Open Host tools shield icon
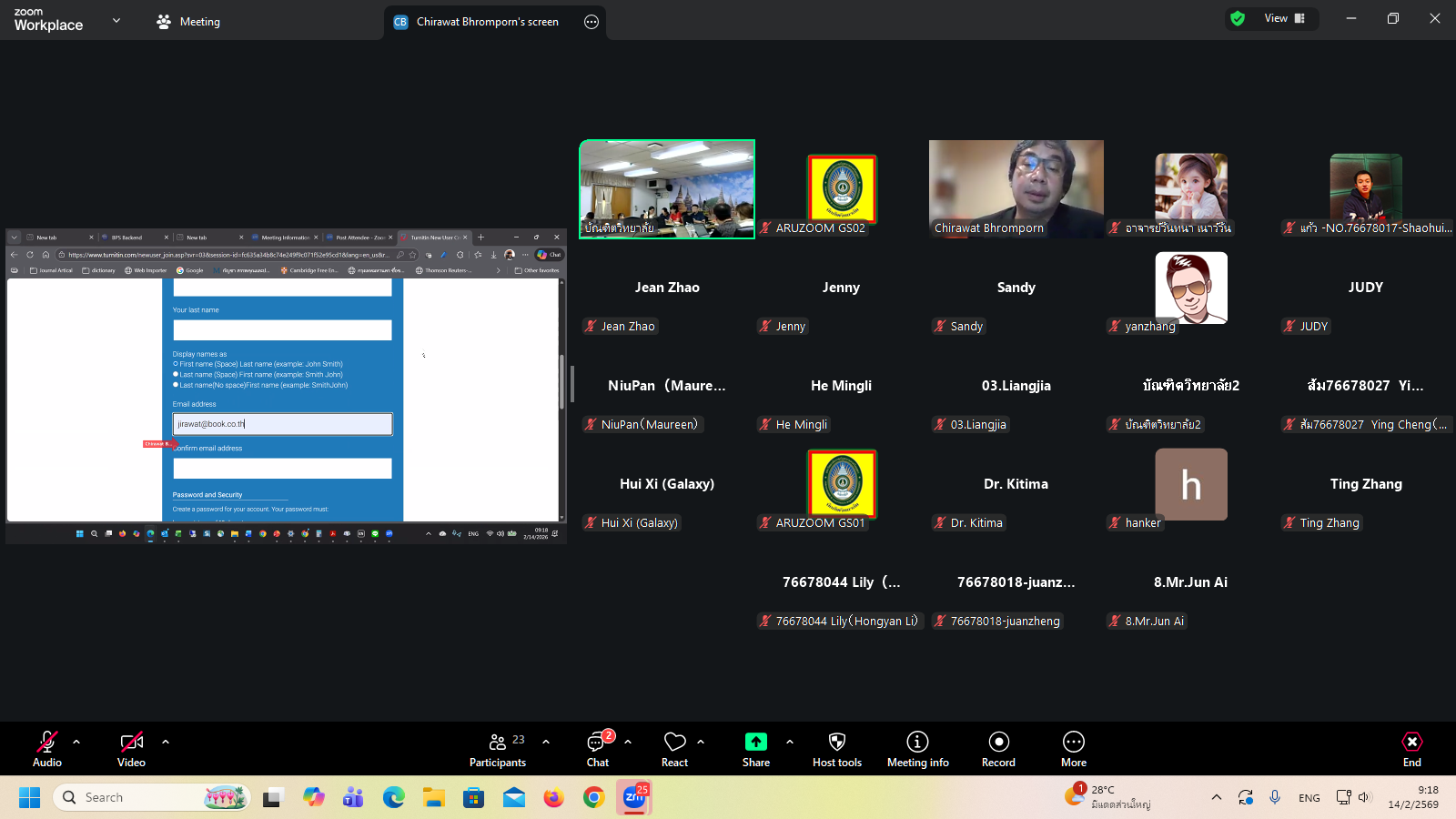Viewport: 1456px width, 819px height. 836,749
